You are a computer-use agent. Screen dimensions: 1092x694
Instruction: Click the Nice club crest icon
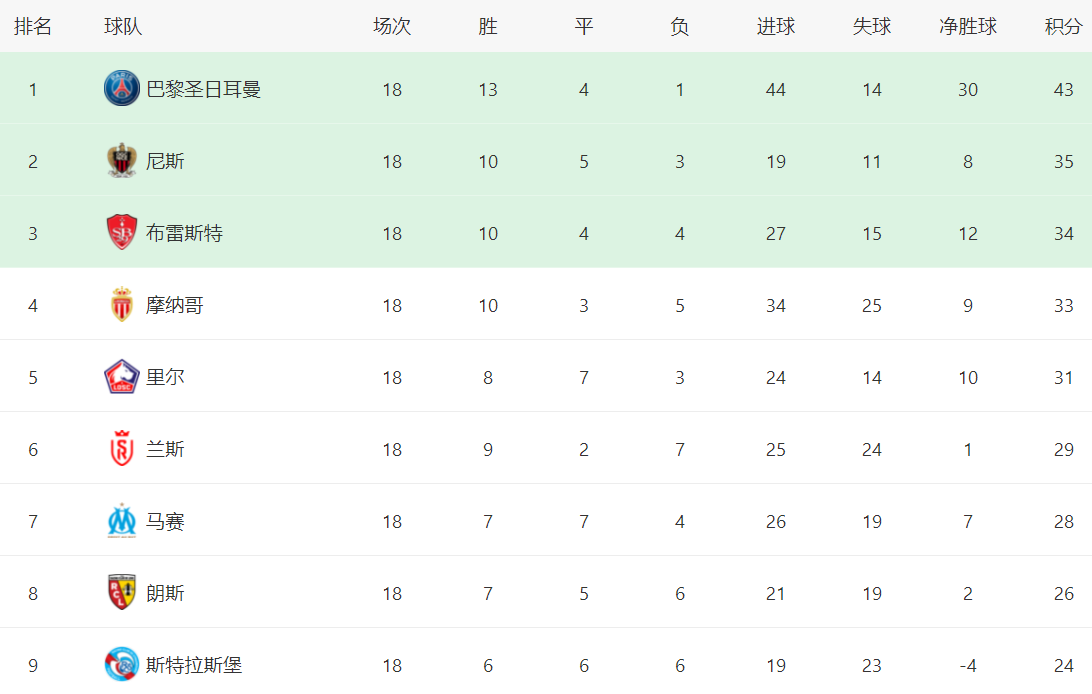tap(122, 161)
